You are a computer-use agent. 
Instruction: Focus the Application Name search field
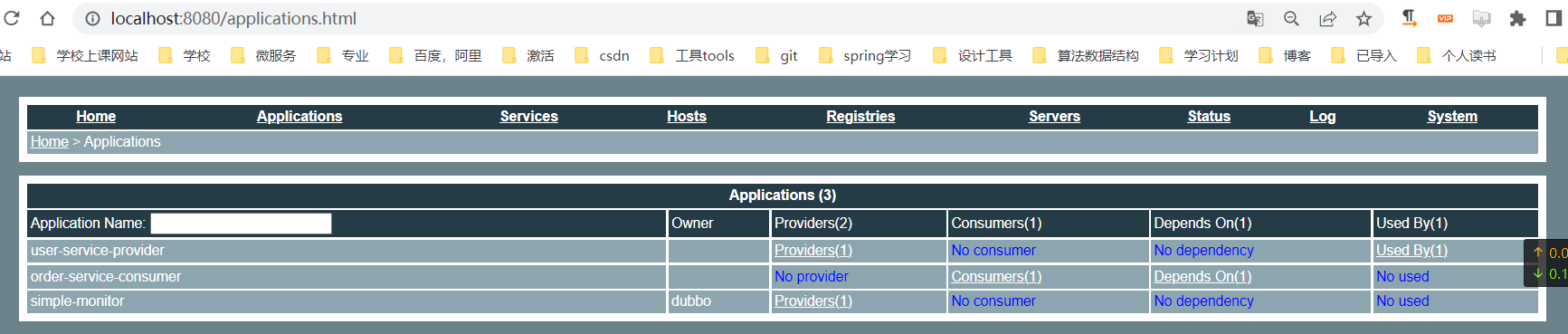tap(241, 224)
